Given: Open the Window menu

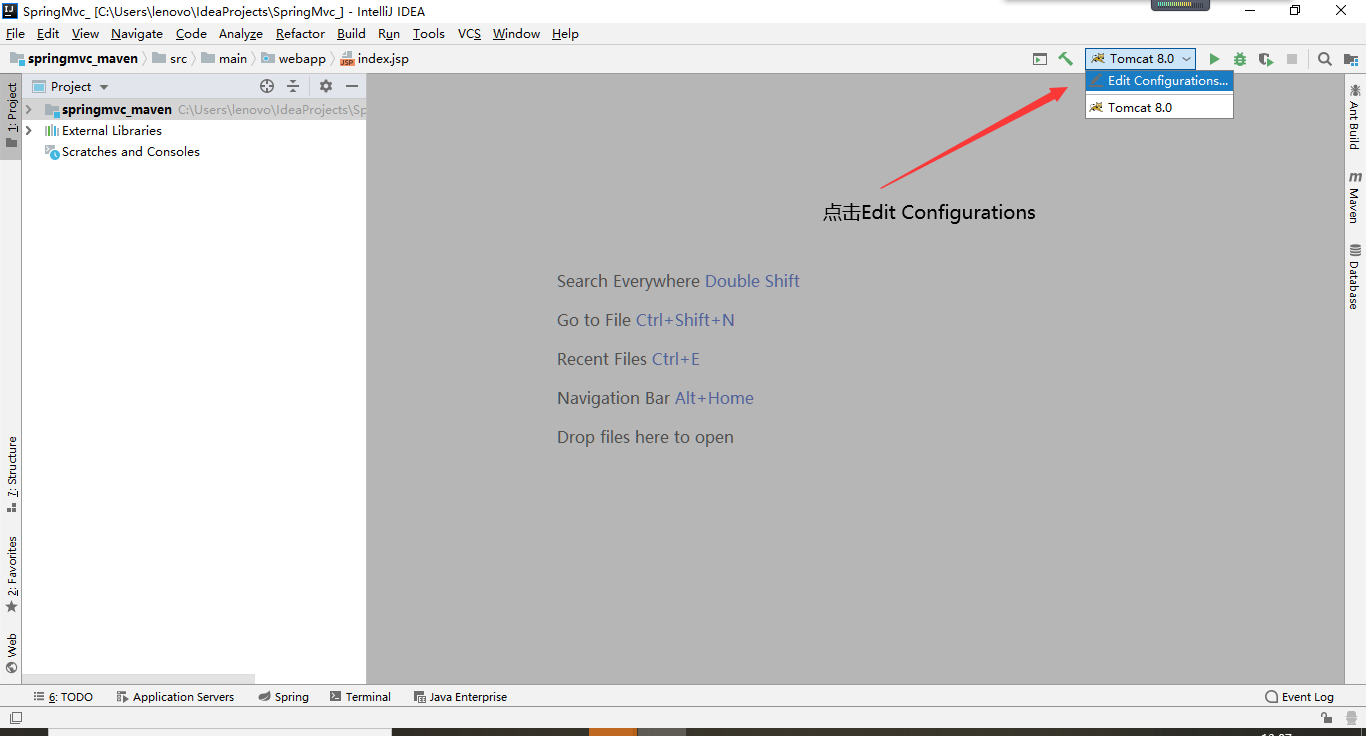Looking at the screenshot, I should pyautogui.click(x=516, y=34).
